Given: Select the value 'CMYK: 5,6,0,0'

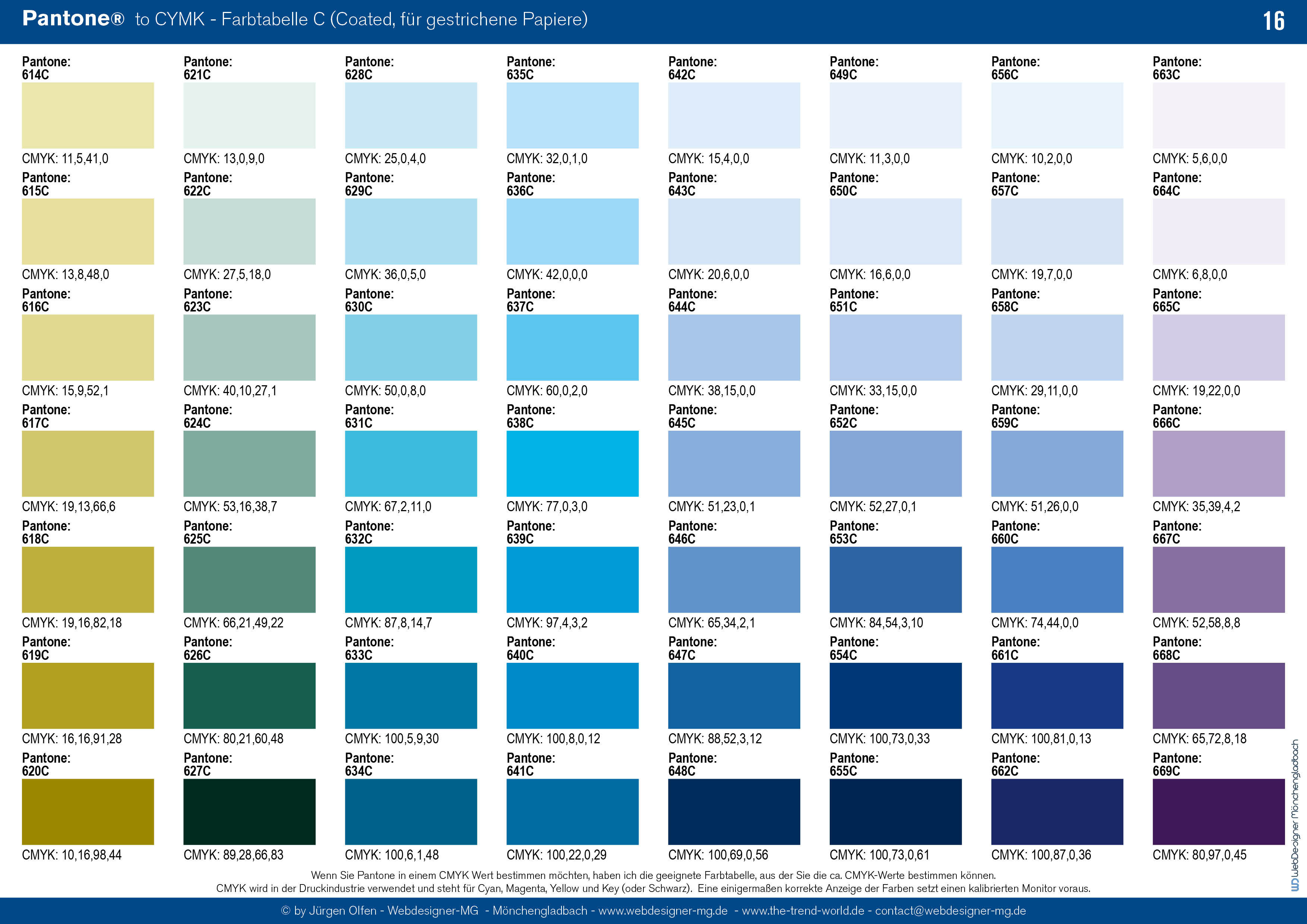Looking at the screenshot, I should (x=1190, y=159).
